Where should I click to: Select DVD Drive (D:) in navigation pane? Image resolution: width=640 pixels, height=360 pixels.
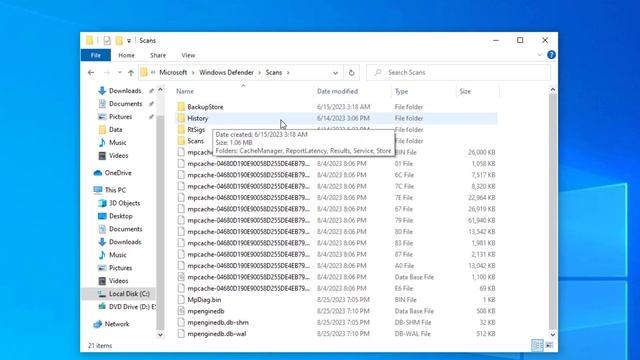[x=132, y=307]
